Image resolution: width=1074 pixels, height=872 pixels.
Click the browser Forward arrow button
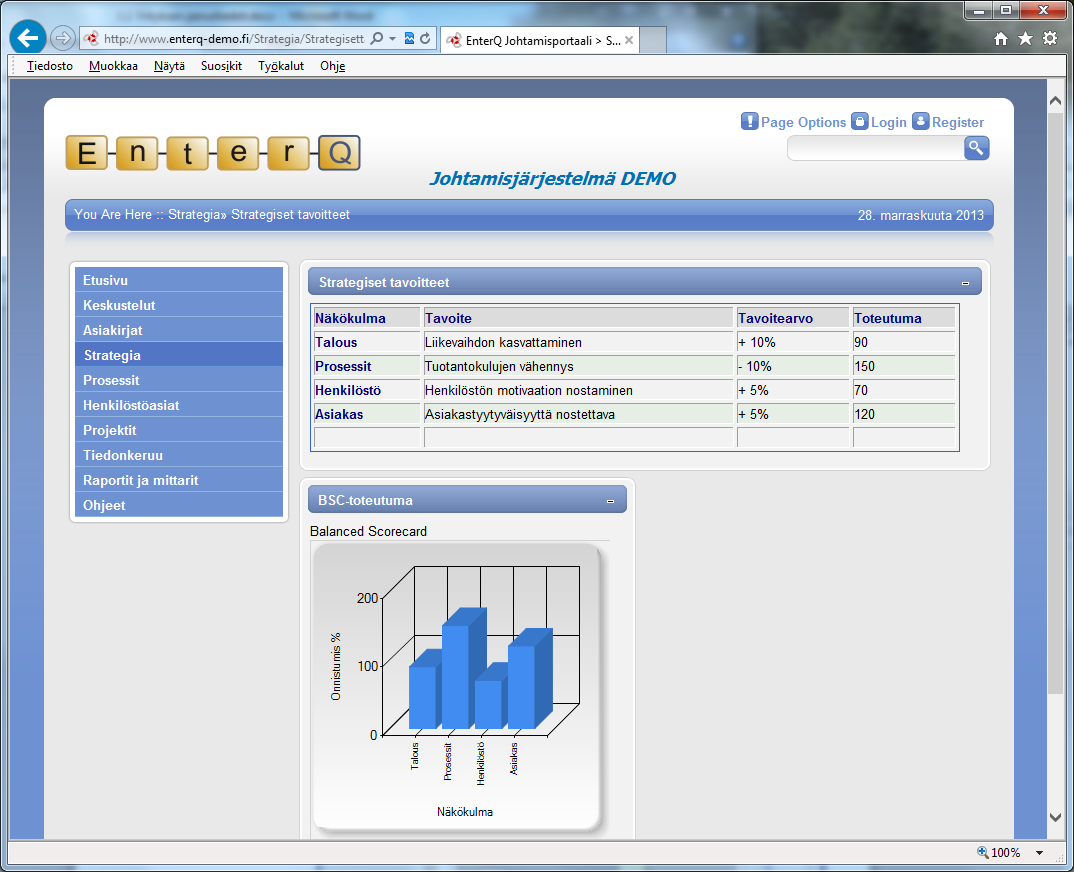[x=62, y=38]
